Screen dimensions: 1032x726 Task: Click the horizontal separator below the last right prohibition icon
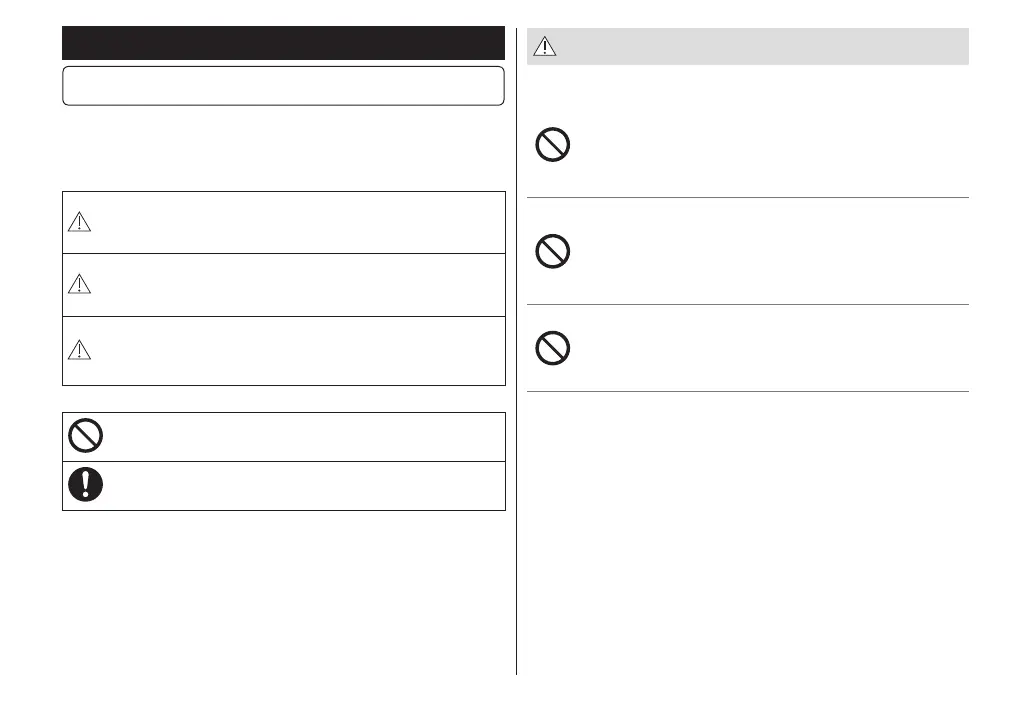(748, 392)
